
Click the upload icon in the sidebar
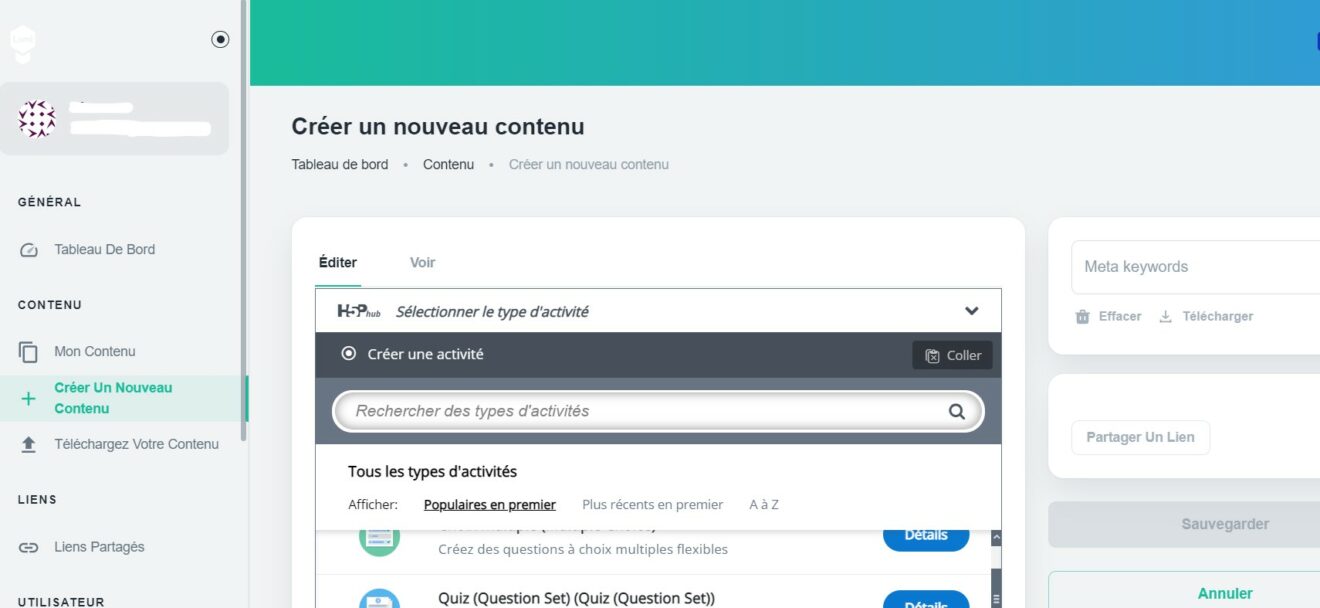[29, 444]
